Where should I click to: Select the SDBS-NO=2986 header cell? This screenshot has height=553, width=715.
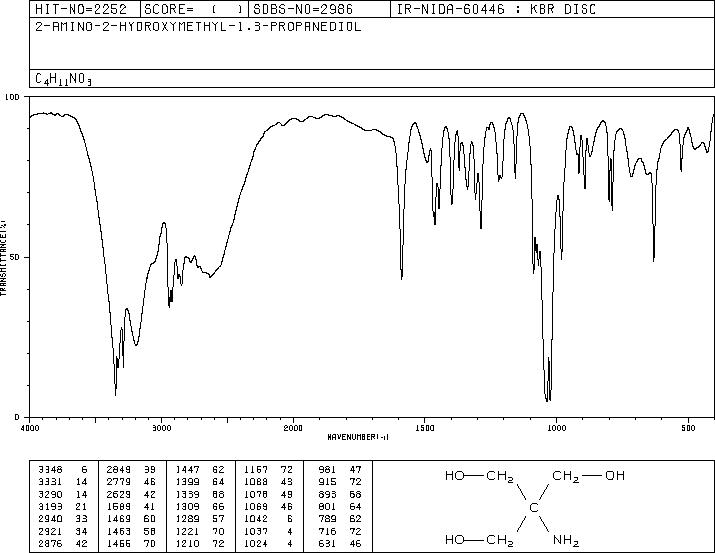(303, 9)
